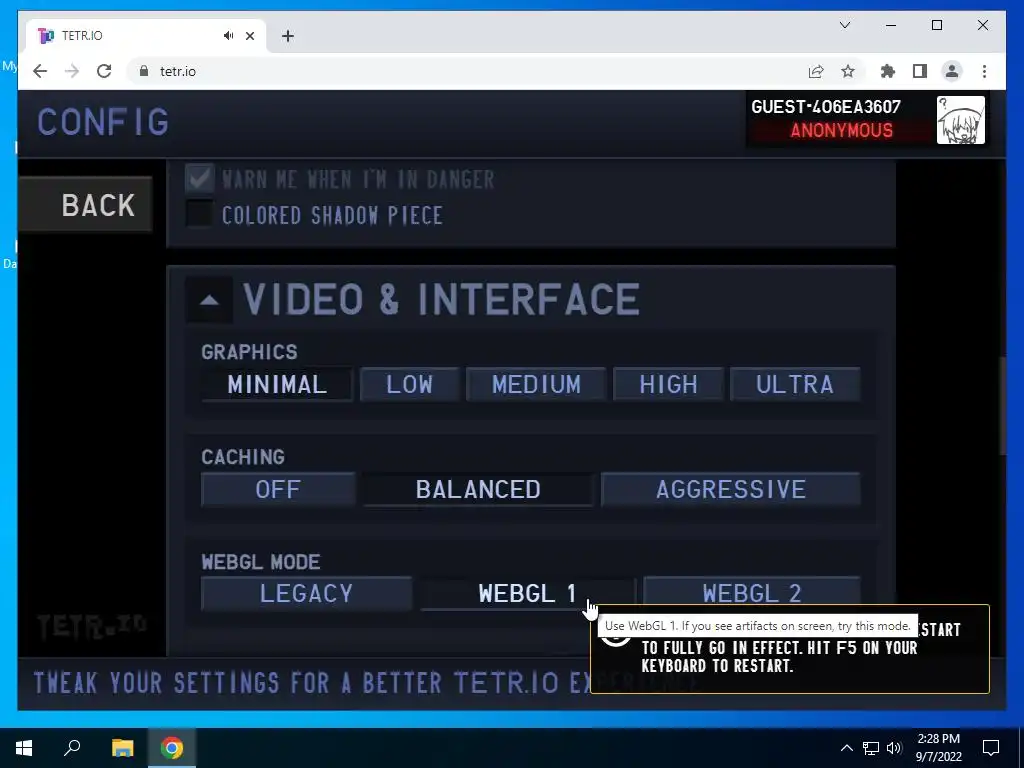This screenshot has width=1024, height=768.
Task: Open tab search chevron
Action: (x=844, y=25)
